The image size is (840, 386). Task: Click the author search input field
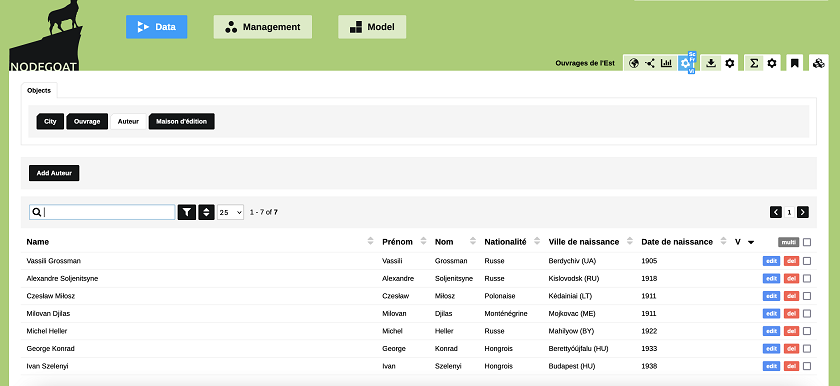102,212
